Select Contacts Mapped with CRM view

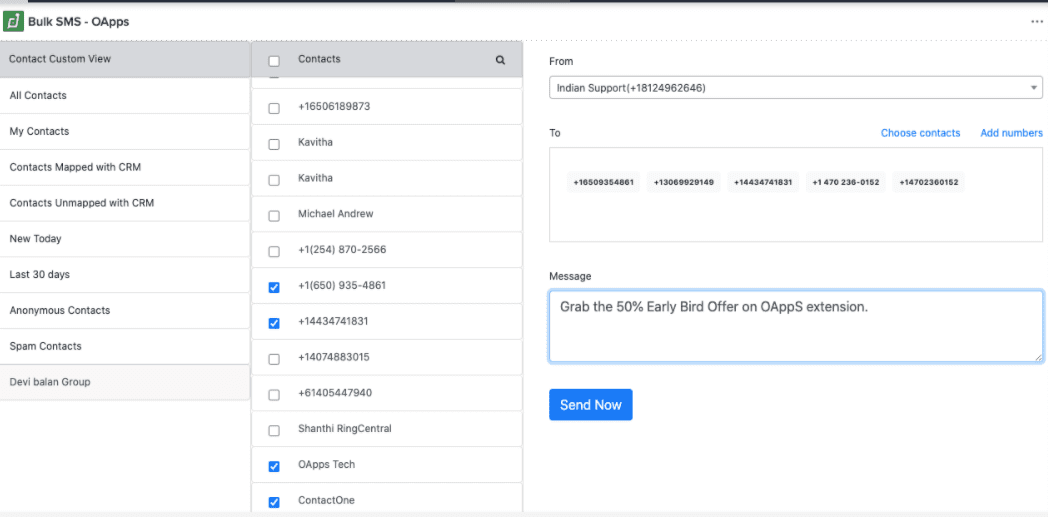(125, 167)
